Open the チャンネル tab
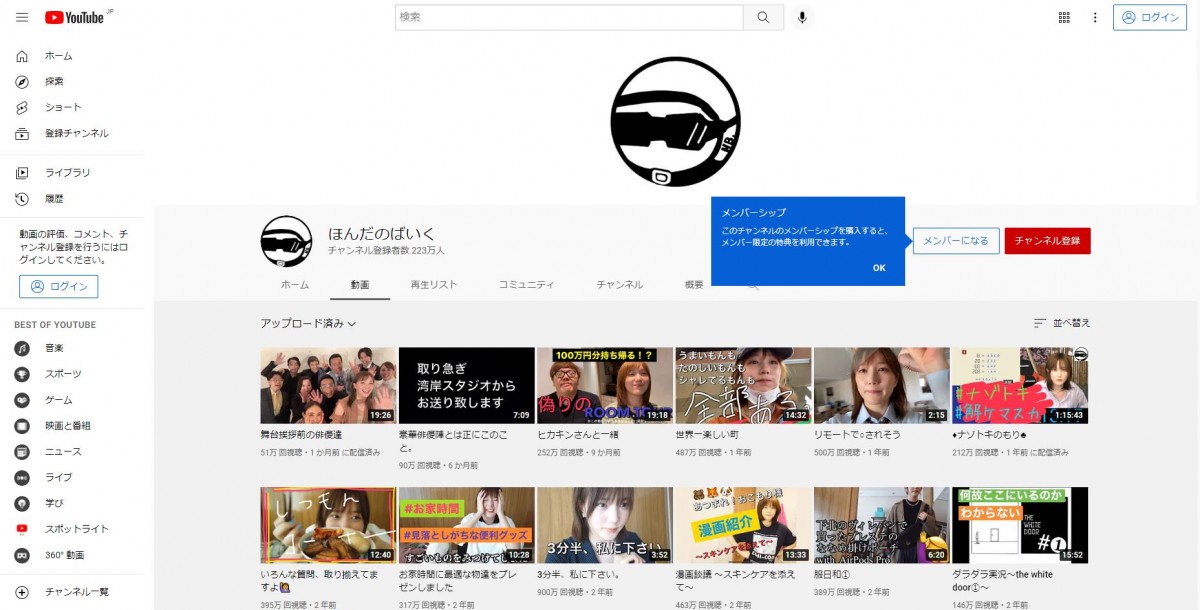 click(620, 285)
